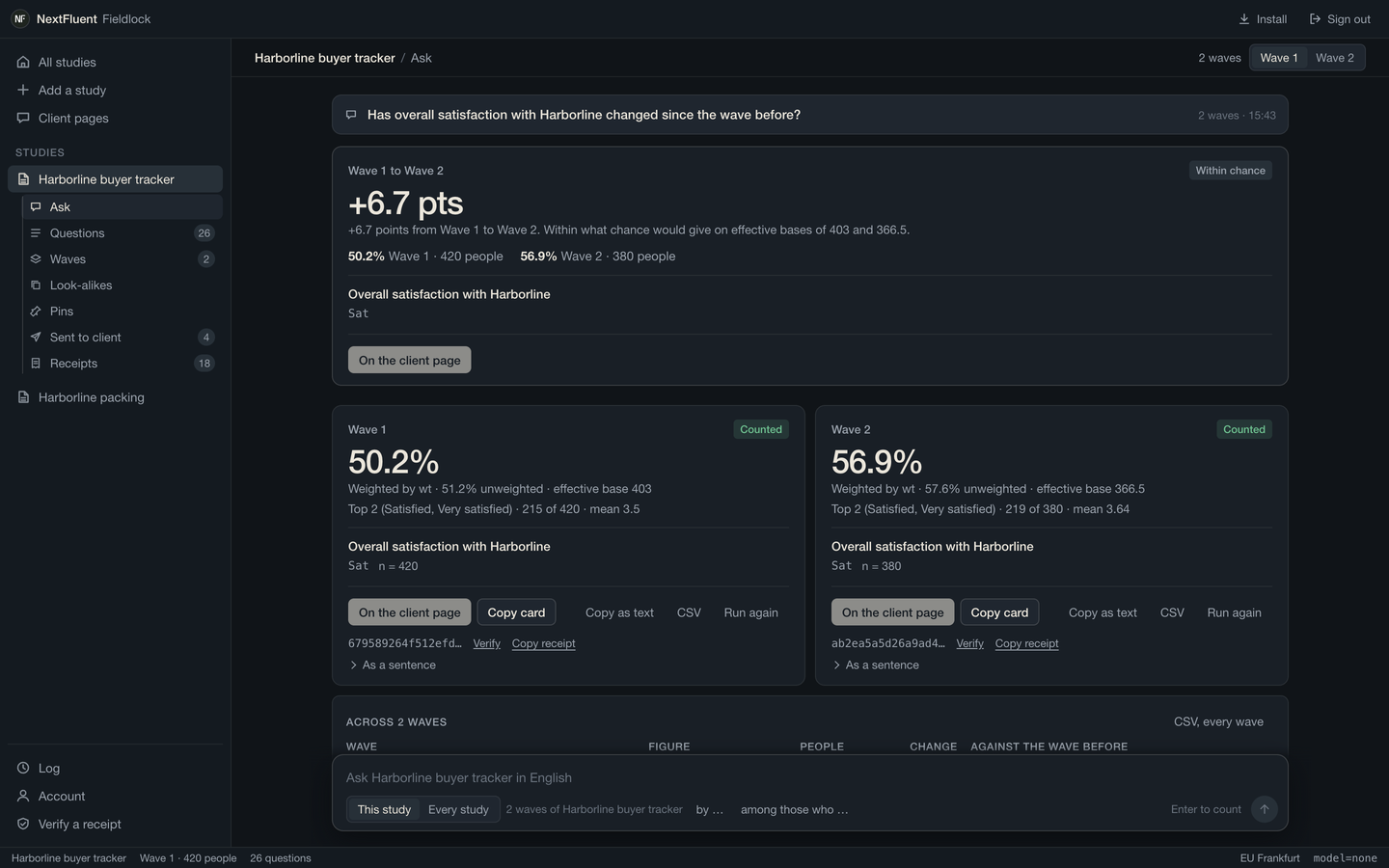The width and height of the screenshot is (1389, 868).
Task: Toggle On the client page for Wave 2 card
Action: (893, 612)
